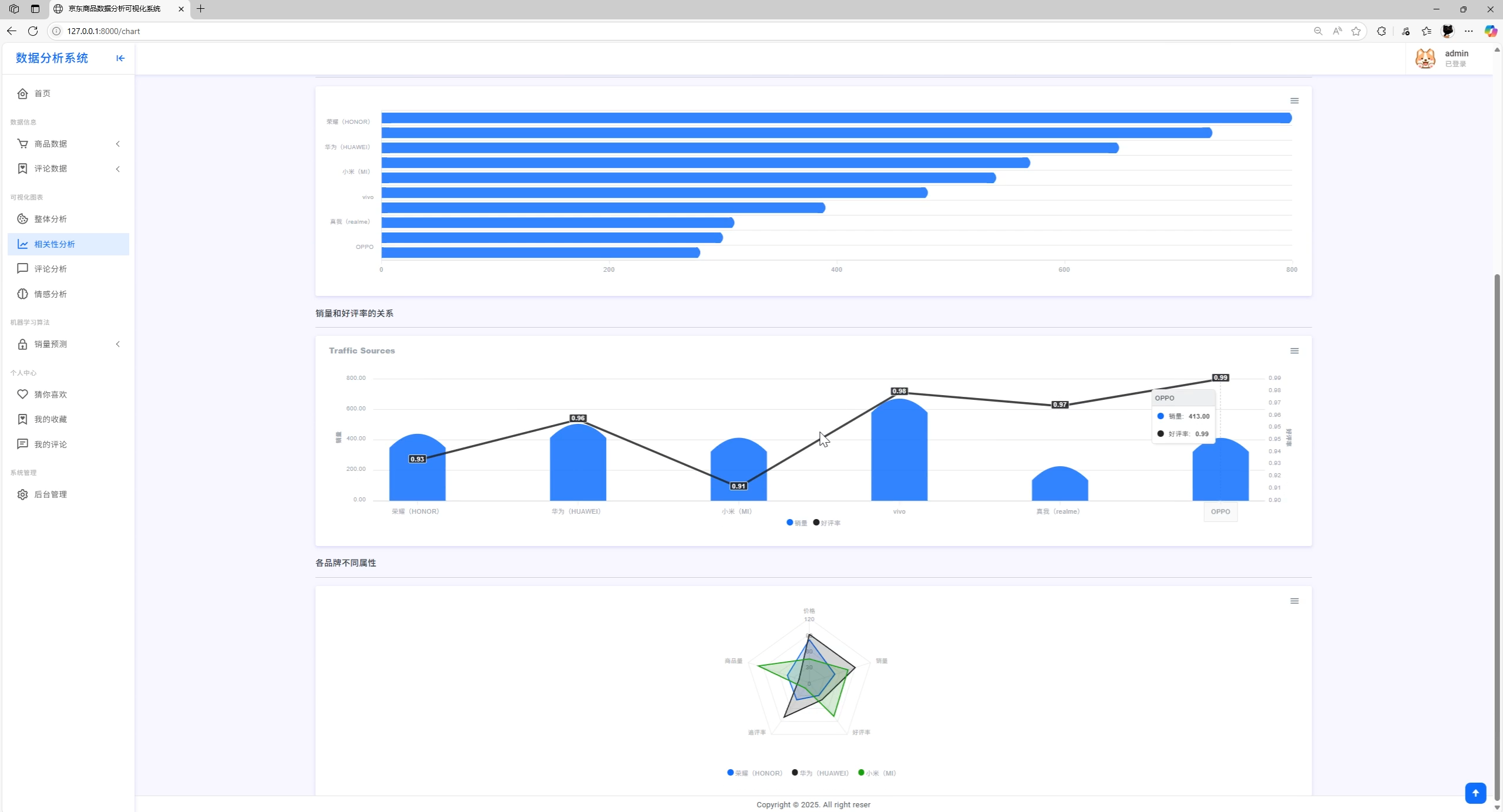
Task: Toggle 销量 series in chart legend
Action: pos(797,523)
